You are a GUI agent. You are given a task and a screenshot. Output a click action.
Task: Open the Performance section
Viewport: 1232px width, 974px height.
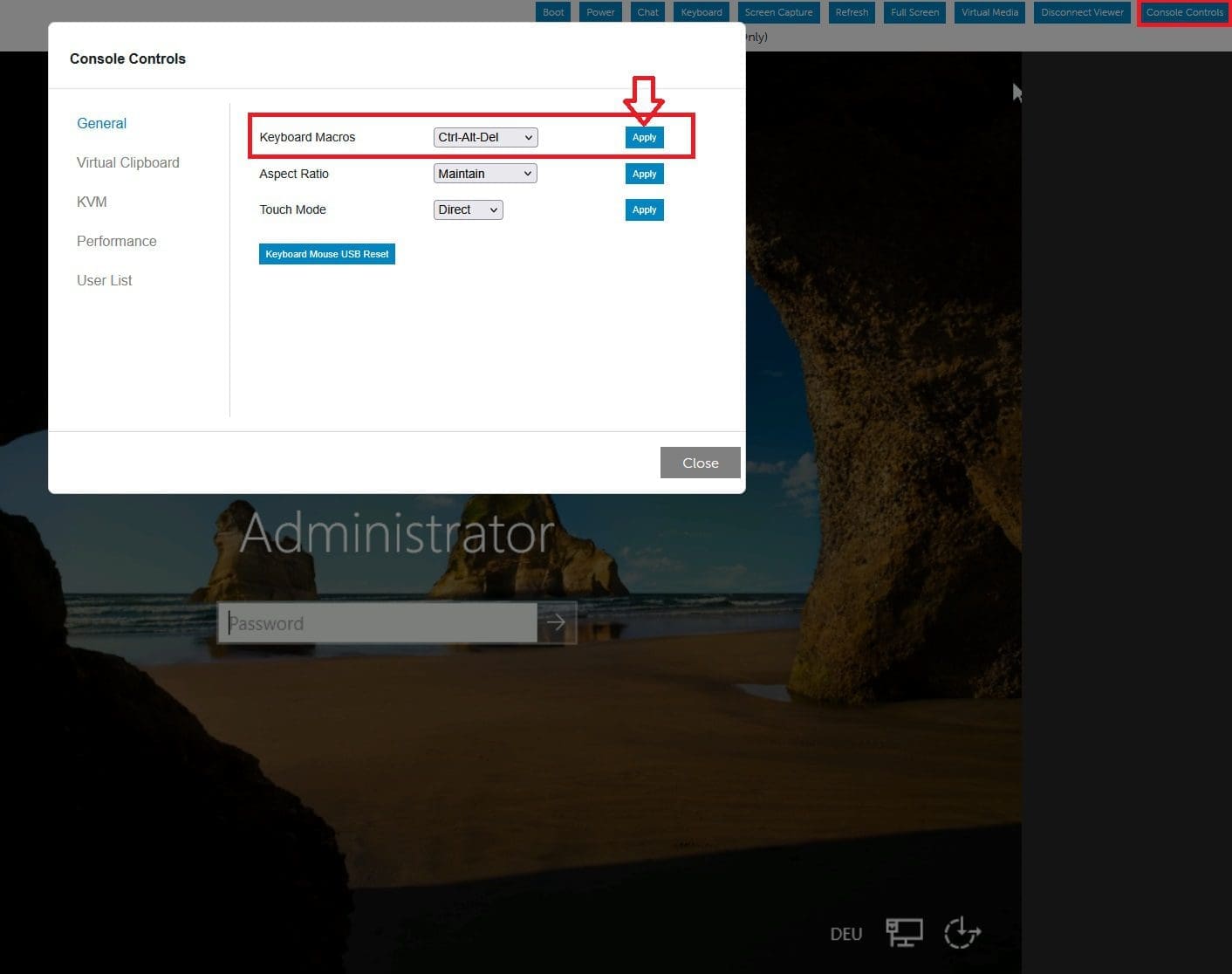[117, 241]
